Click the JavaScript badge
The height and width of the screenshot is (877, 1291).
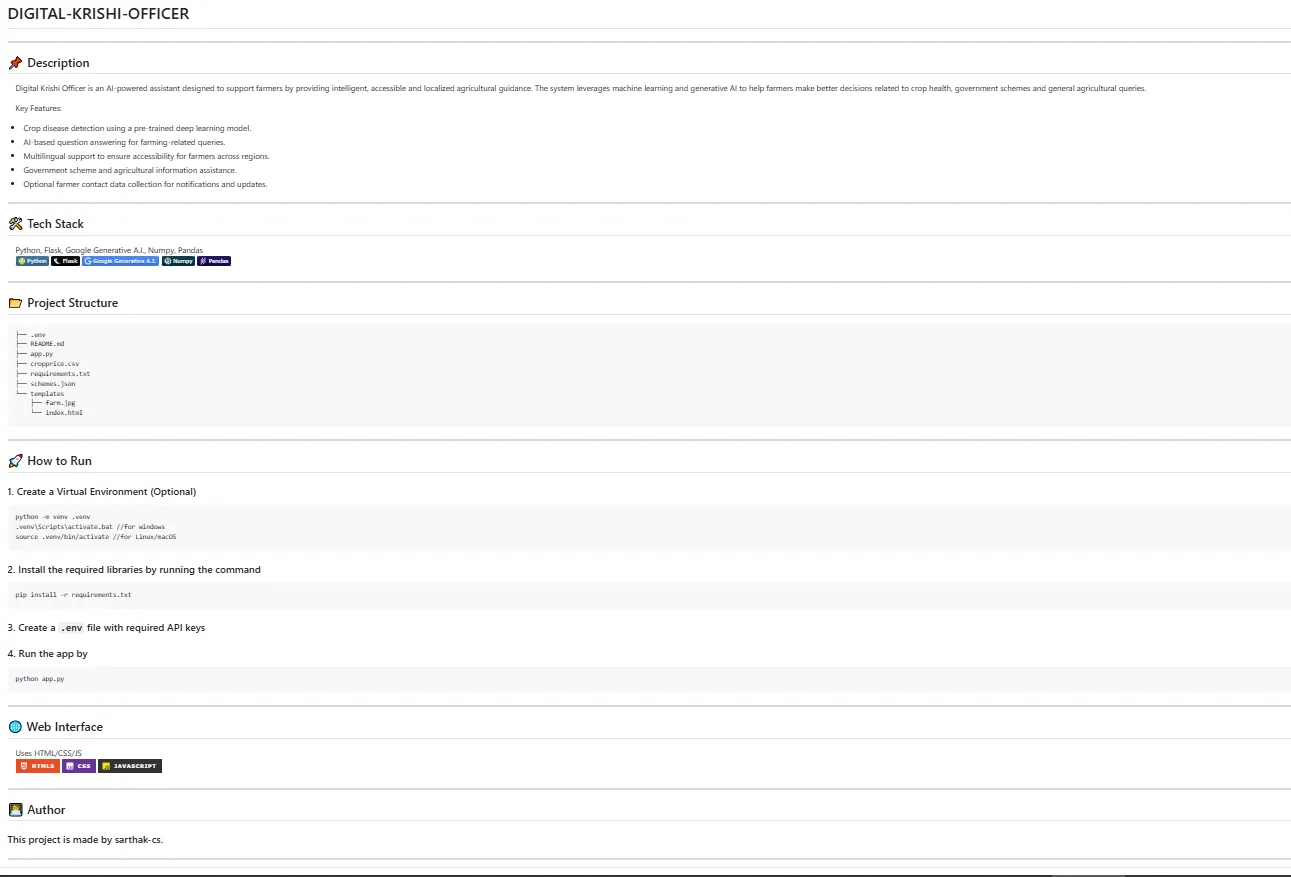click(x=131, y=765)
